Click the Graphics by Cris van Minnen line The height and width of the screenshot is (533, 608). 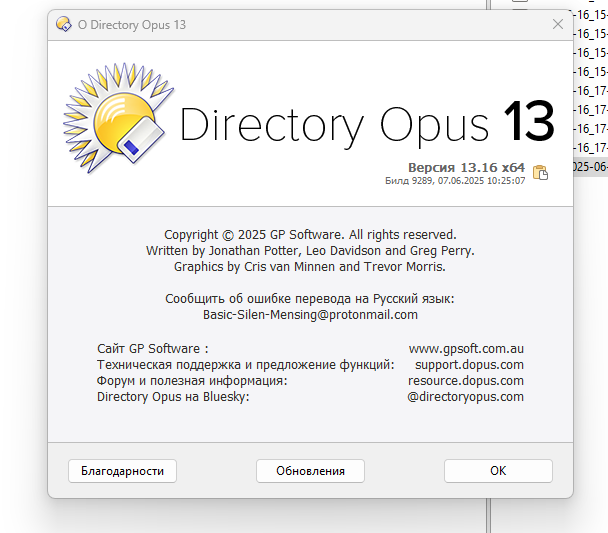(310, 267)
